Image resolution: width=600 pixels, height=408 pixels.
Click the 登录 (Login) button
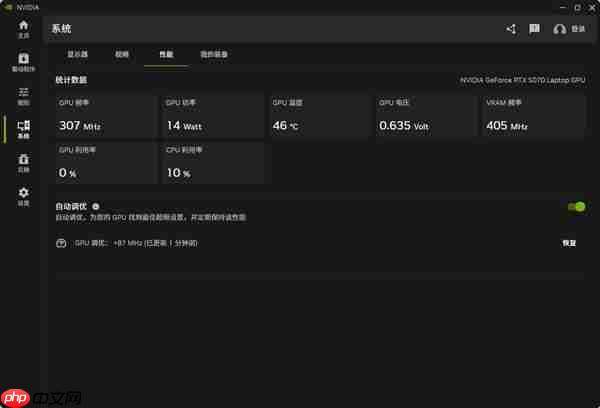click(x=570, y=29)
